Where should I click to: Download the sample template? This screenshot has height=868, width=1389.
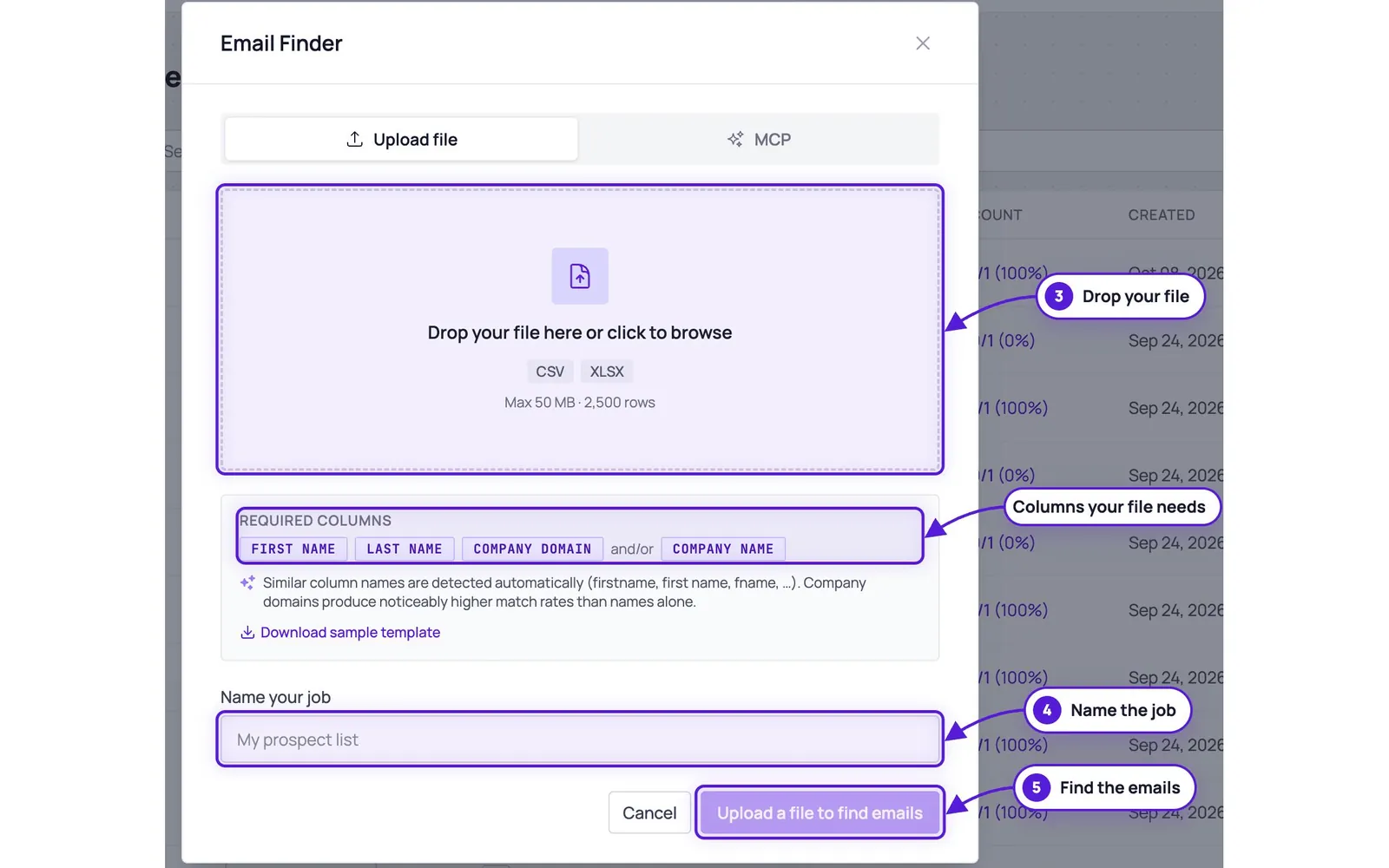[x=340, y=632]
